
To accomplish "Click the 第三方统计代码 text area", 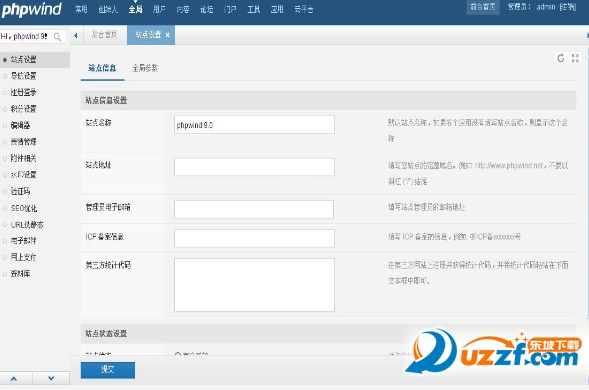I will 254,285.
